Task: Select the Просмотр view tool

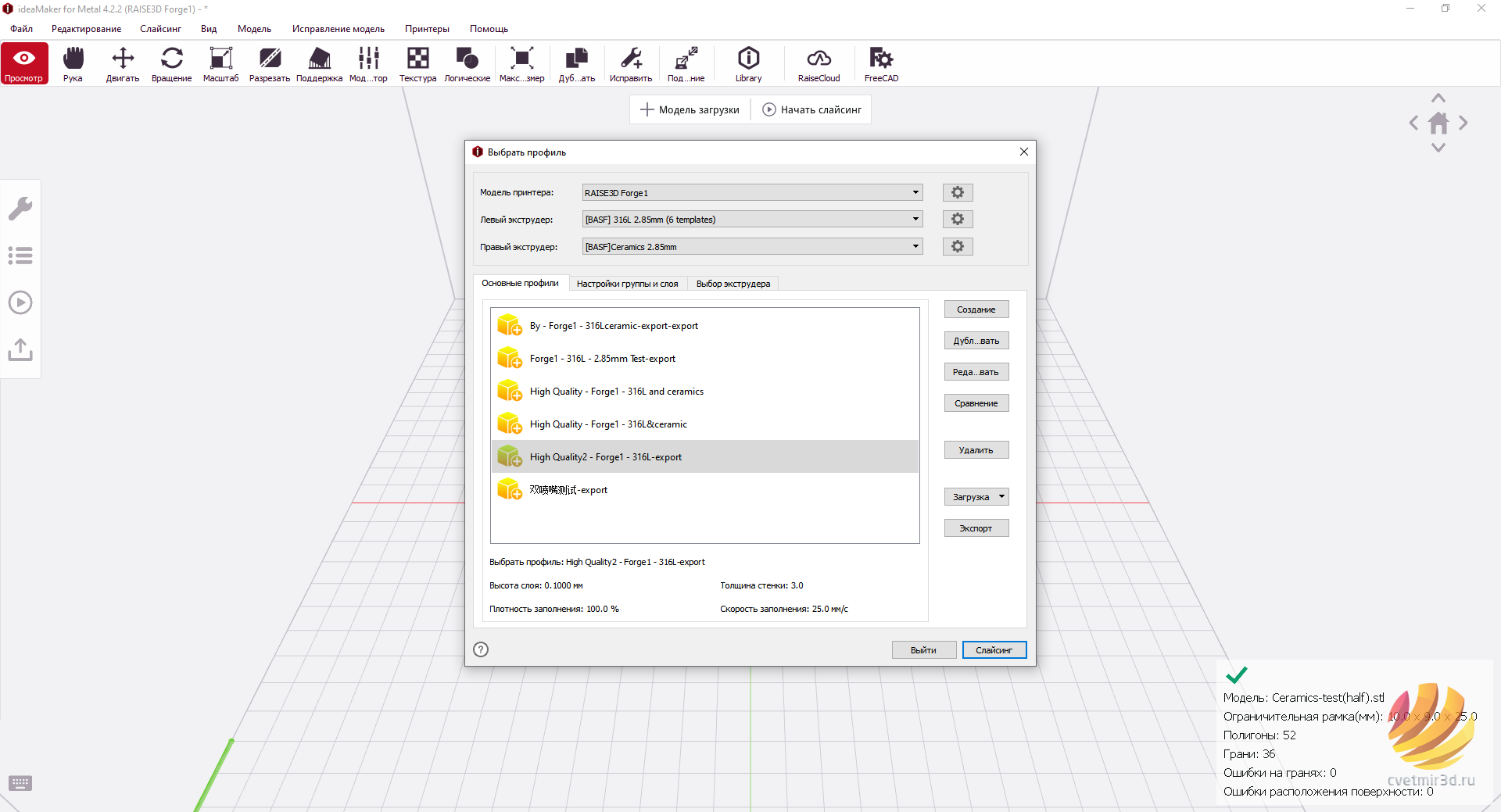Action: click(x=24, y=63)
